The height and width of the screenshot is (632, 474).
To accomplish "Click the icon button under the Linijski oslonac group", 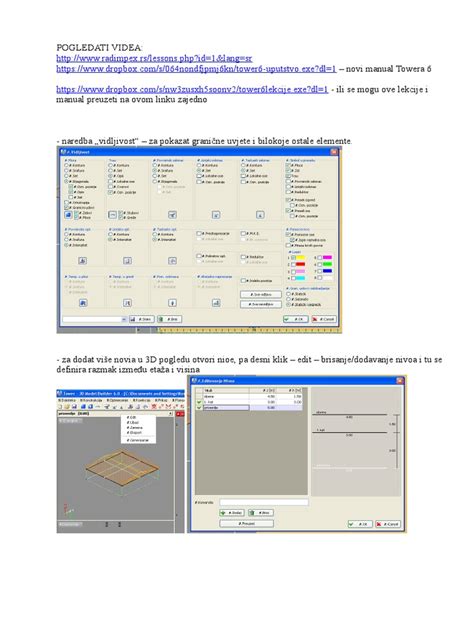I will click(216, 215).
